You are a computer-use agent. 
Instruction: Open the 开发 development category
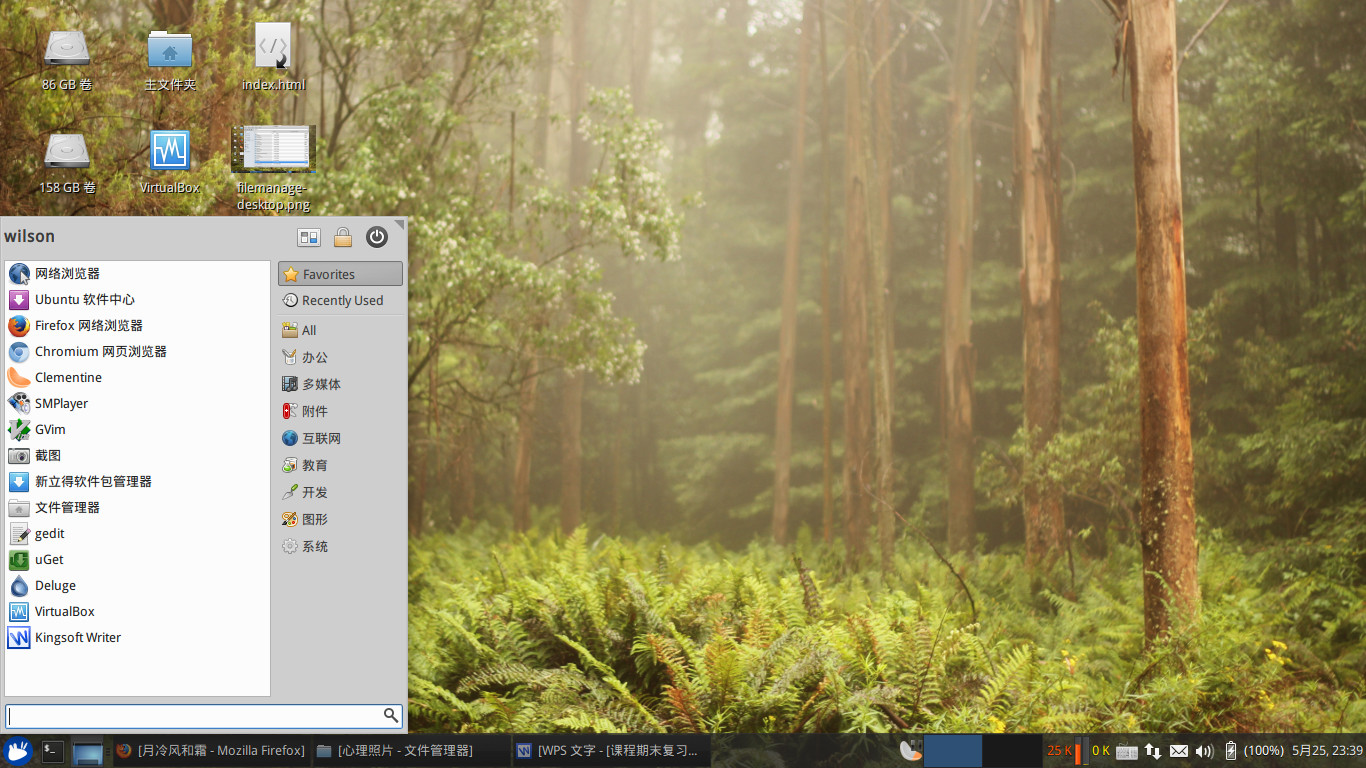coord(340,492)
